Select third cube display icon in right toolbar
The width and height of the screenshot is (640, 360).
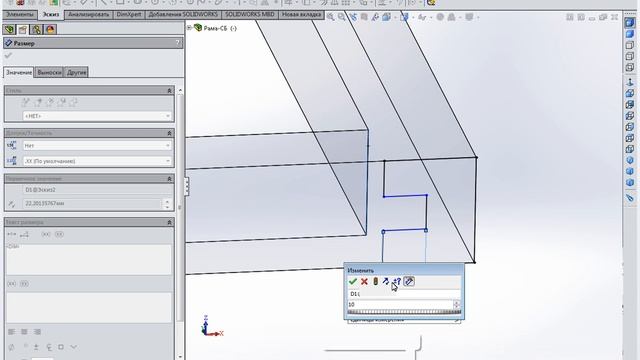(x=630, y=45)
